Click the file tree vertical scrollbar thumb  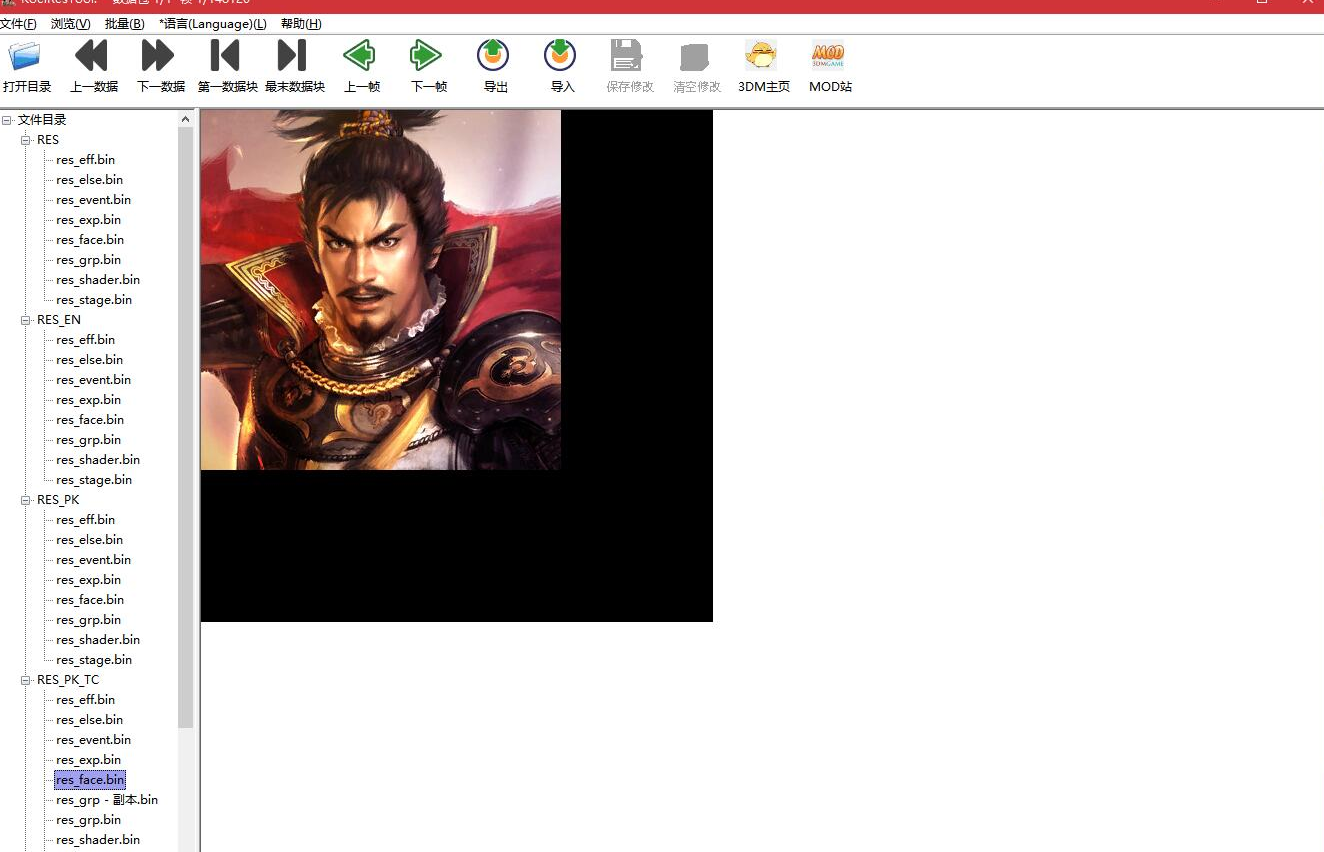click(x=185, y=428)
